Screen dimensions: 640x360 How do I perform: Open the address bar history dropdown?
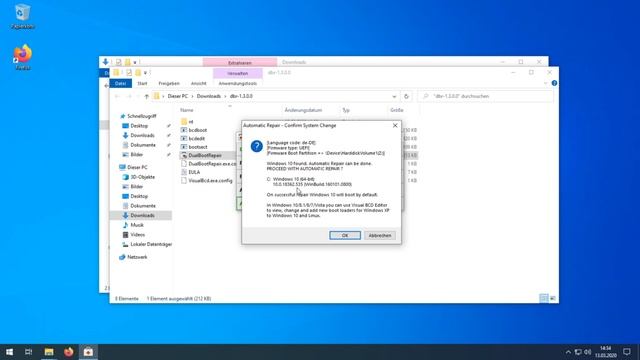coord(394,97)
